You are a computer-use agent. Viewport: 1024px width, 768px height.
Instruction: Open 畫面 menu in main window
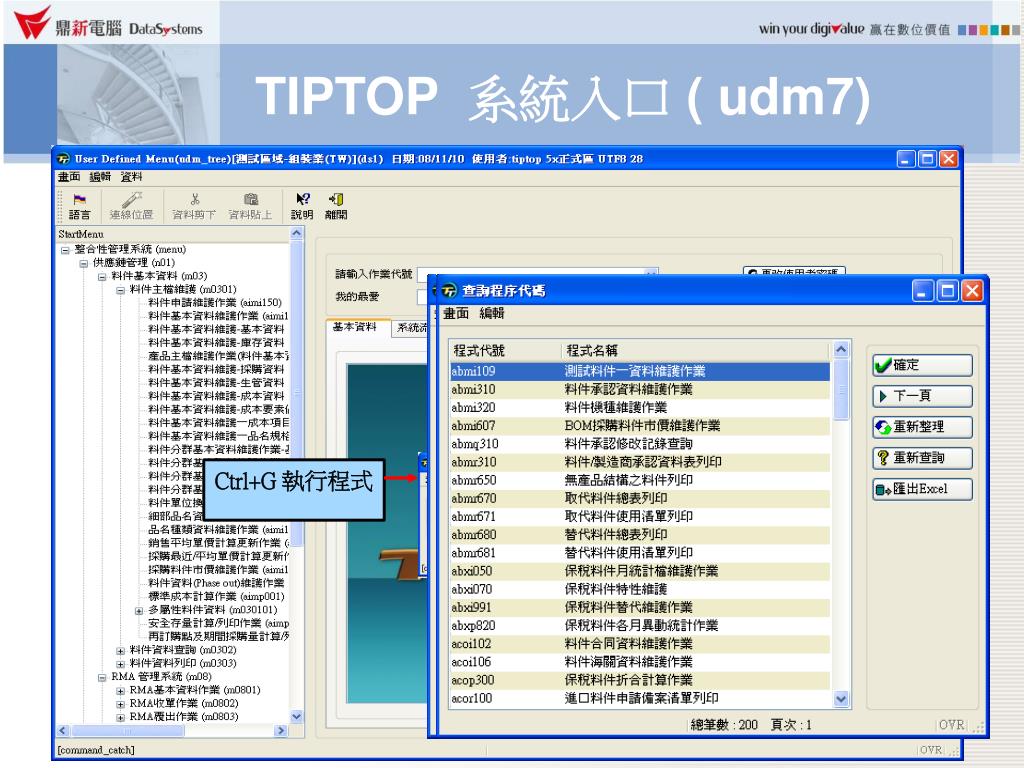pyautogui.click(x=69, y=177)
